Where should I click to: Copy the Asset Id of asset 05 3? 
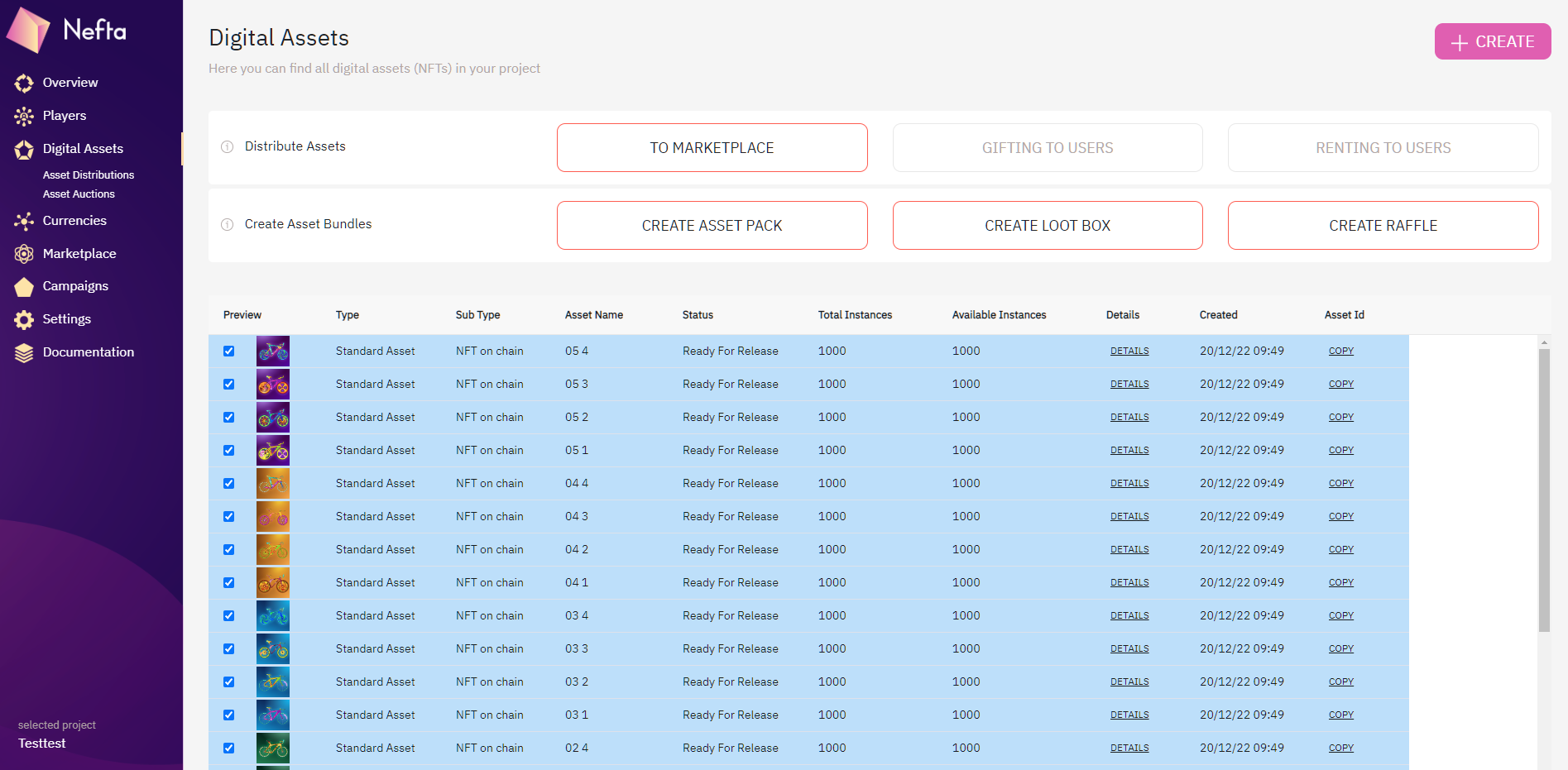[1341, 385]
